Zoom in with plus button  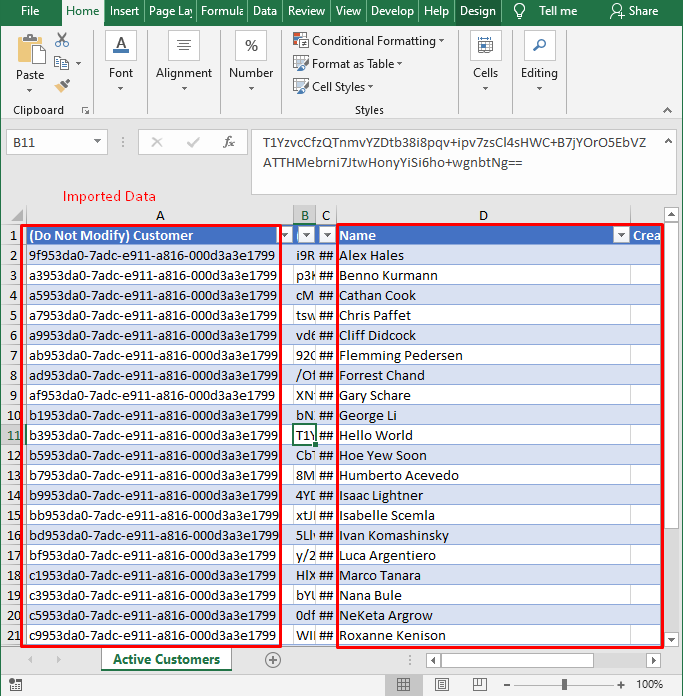621,685
